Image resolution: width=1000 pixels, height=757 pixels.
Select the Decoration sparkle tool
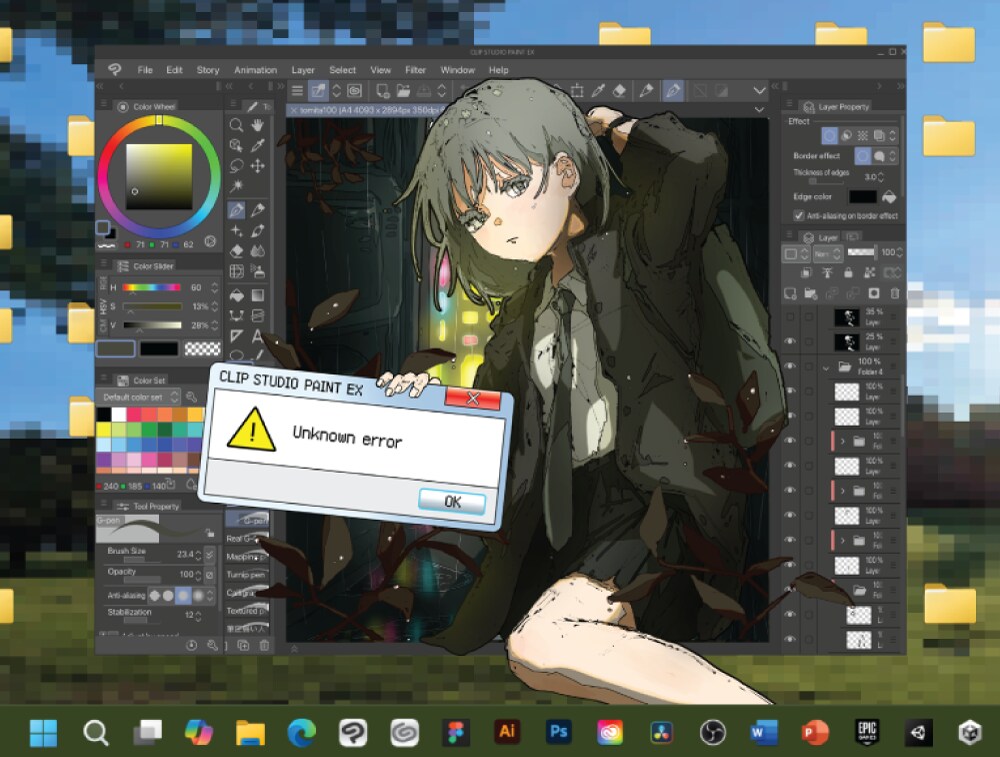coord(236,230)
